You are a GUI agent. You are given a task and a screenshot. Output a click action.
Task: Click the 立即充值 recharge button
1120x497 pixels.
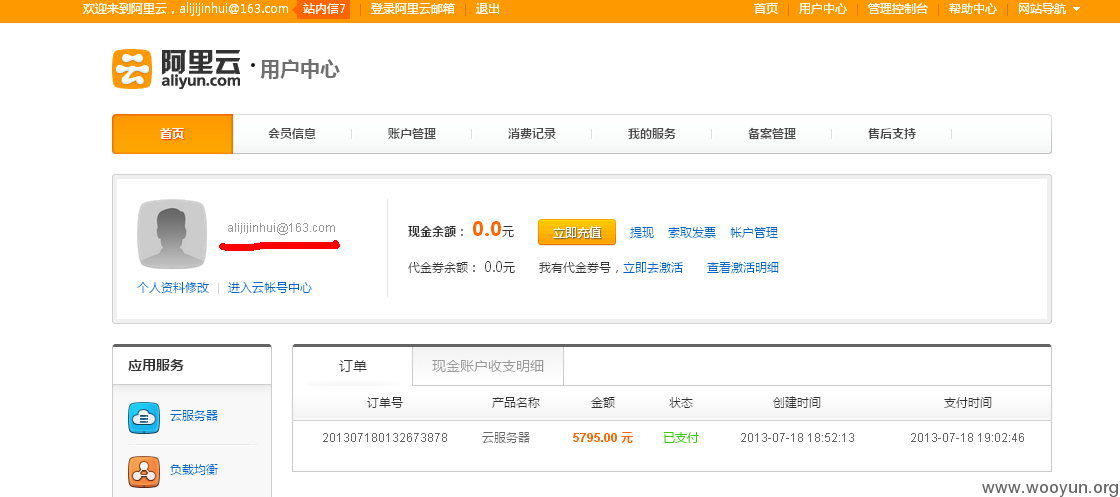[x=576, y=232]
